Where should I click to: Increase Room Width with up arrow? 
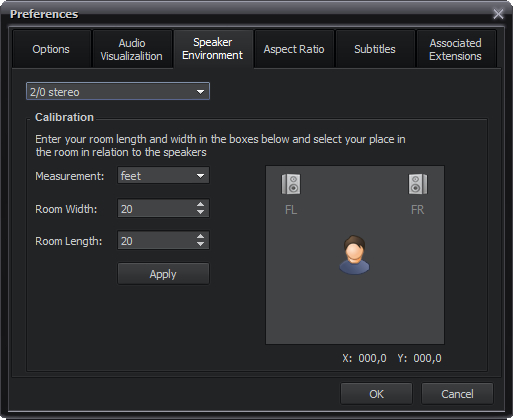200,205
